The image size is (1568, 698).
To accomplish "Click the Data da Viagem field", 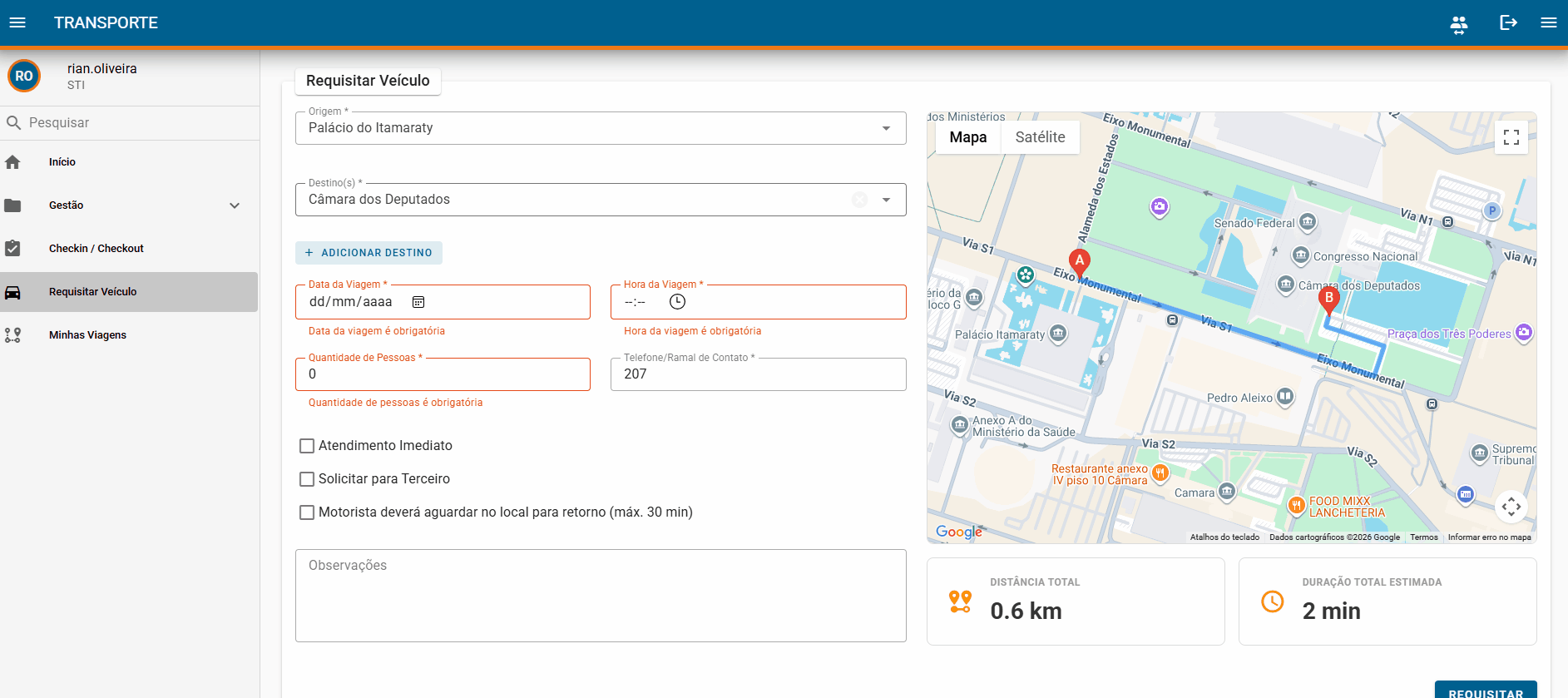I will click(x=443, y=302).
